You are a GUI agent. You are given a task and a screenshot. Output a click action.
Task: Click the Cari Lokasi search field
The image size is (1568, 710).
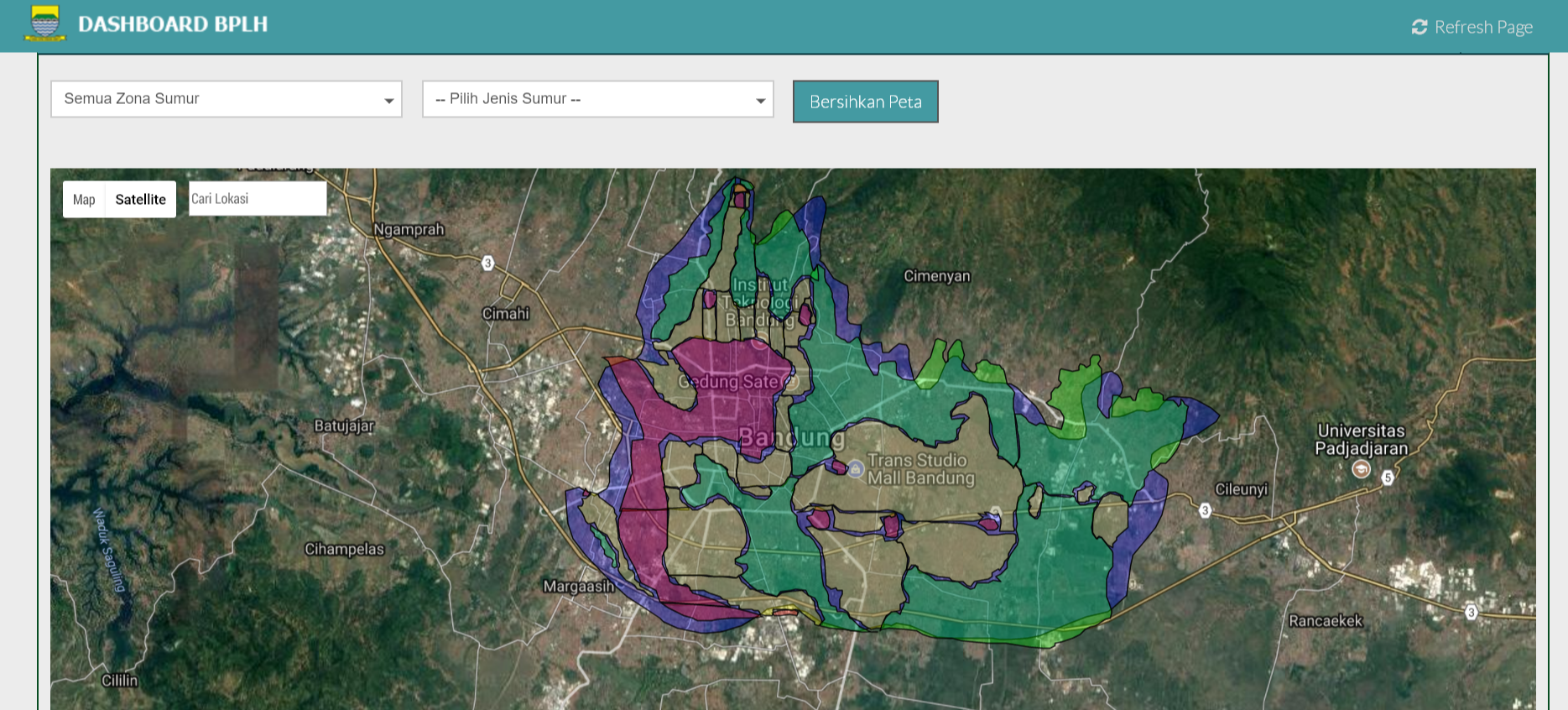tap(257, 199)
